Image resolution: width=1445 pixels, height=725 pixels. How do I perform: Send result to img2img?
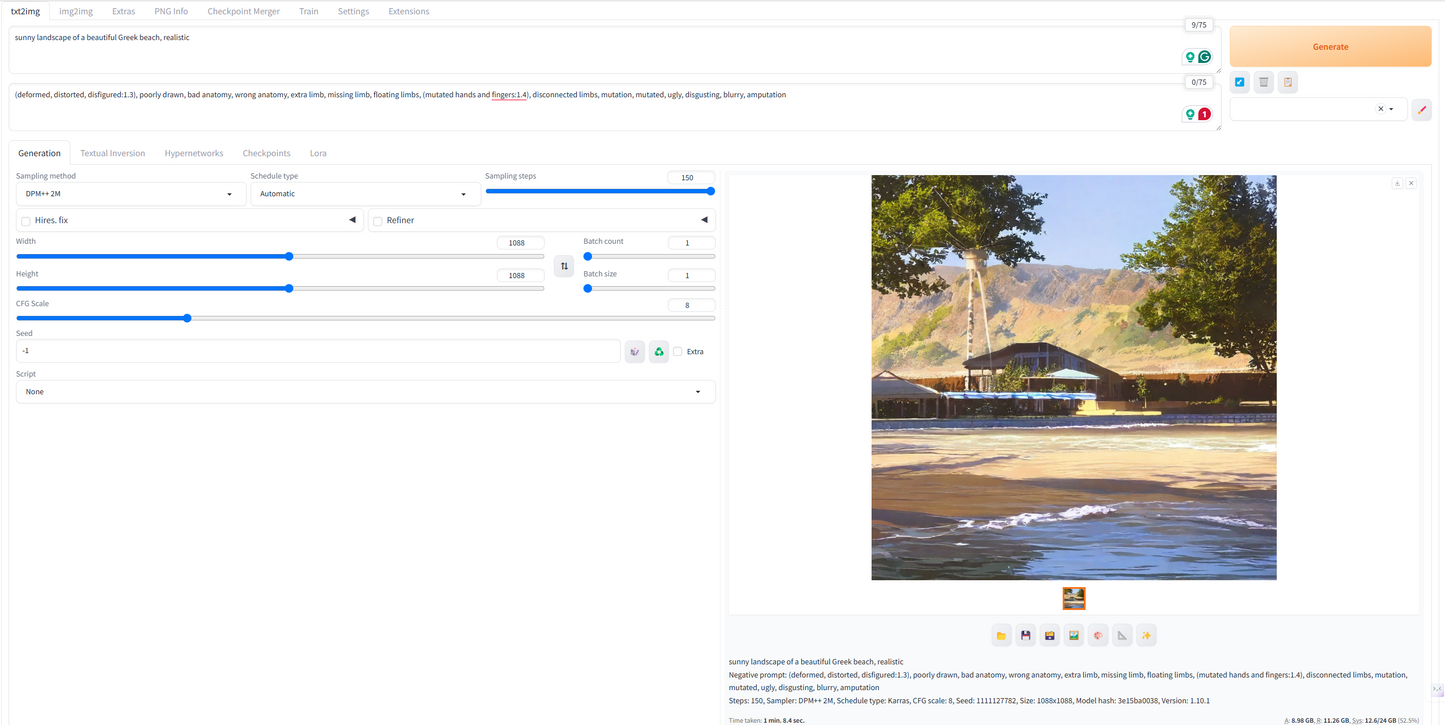pos(1073,635)
